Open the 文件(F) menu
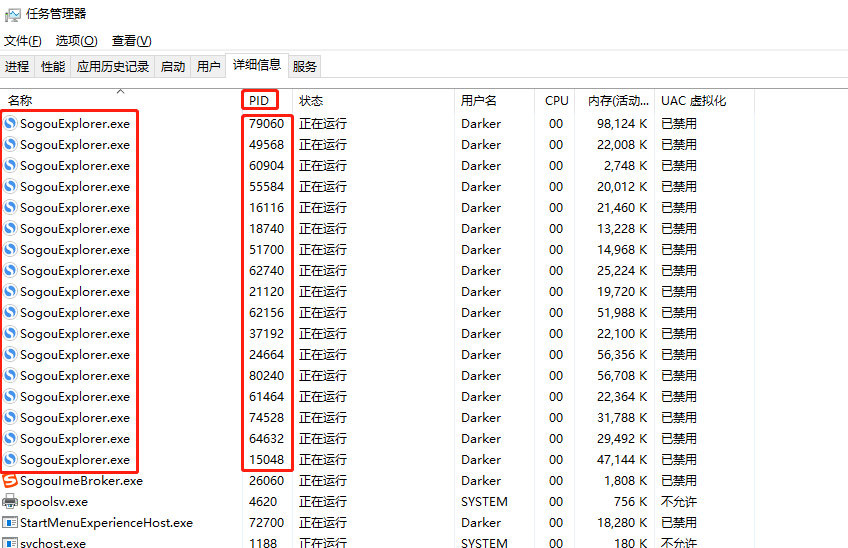The height and width of the screenshot is (548, 848). coord(23,41)
